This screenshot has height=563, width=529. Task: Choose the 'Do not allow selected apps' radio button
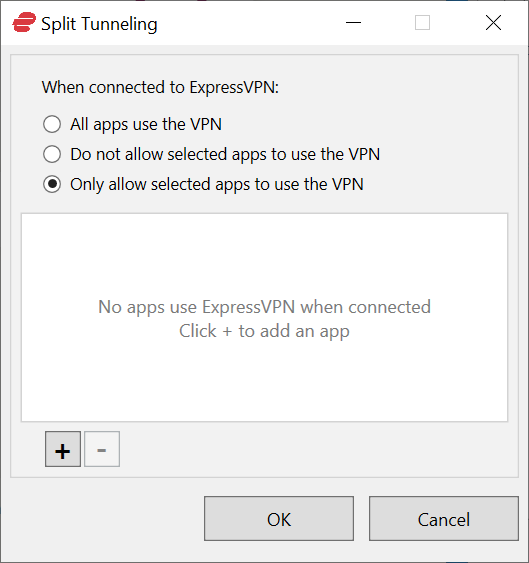52,154
